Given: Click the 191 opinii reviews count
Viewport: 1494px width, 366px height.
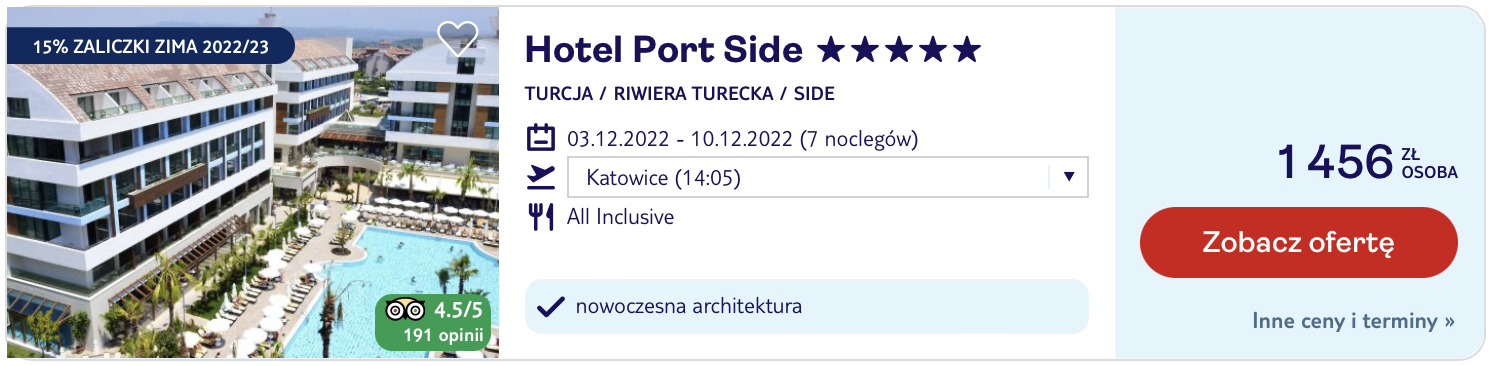Looking at the screenshot, I should [x=444, y=334].
